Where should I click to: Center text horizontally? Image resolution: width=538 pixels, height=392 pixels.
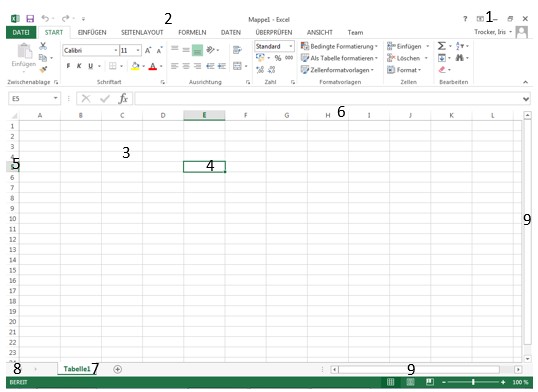(186, 66)
